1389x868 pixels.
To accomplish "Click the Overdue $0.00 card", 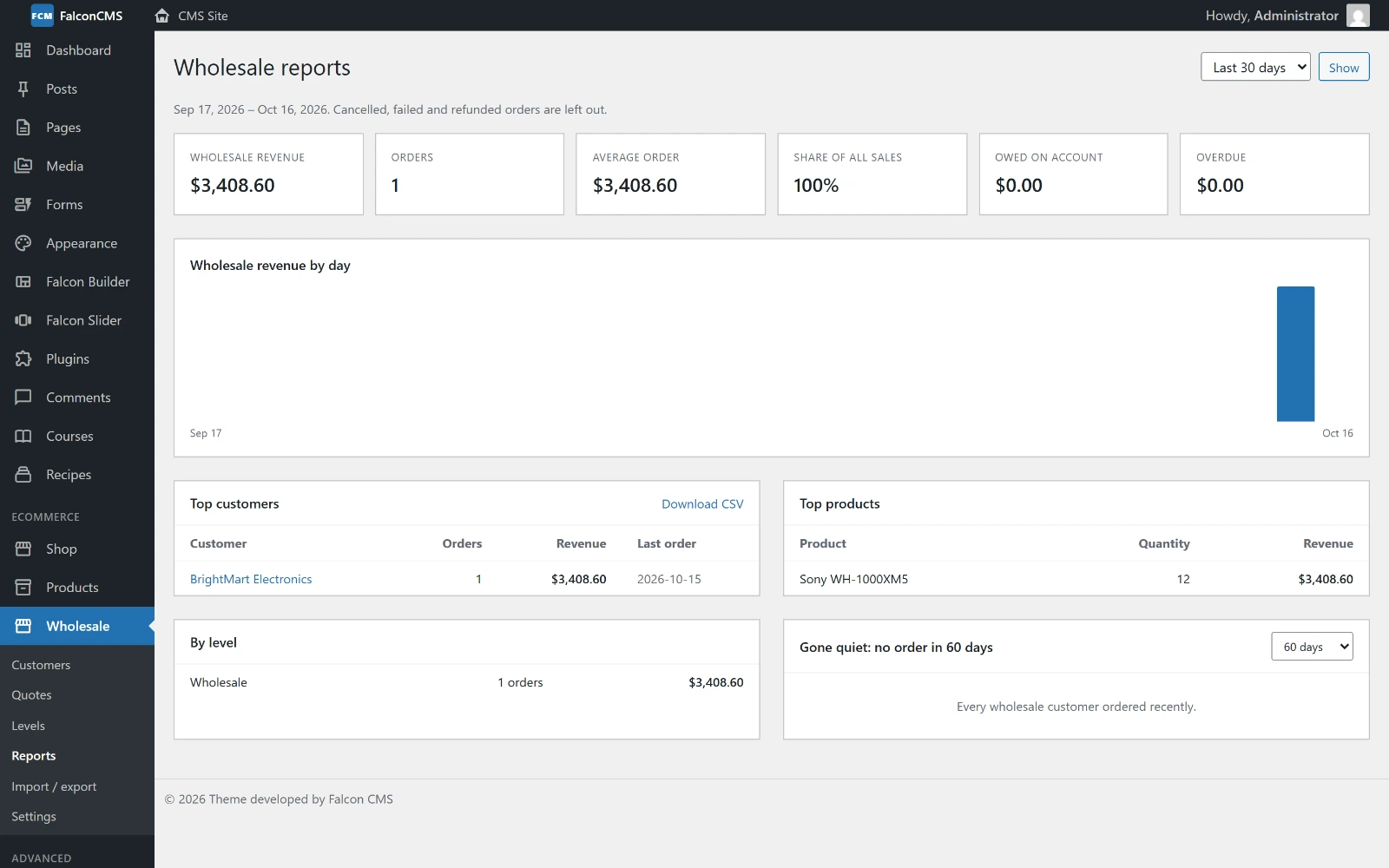I will [1274, 174].
